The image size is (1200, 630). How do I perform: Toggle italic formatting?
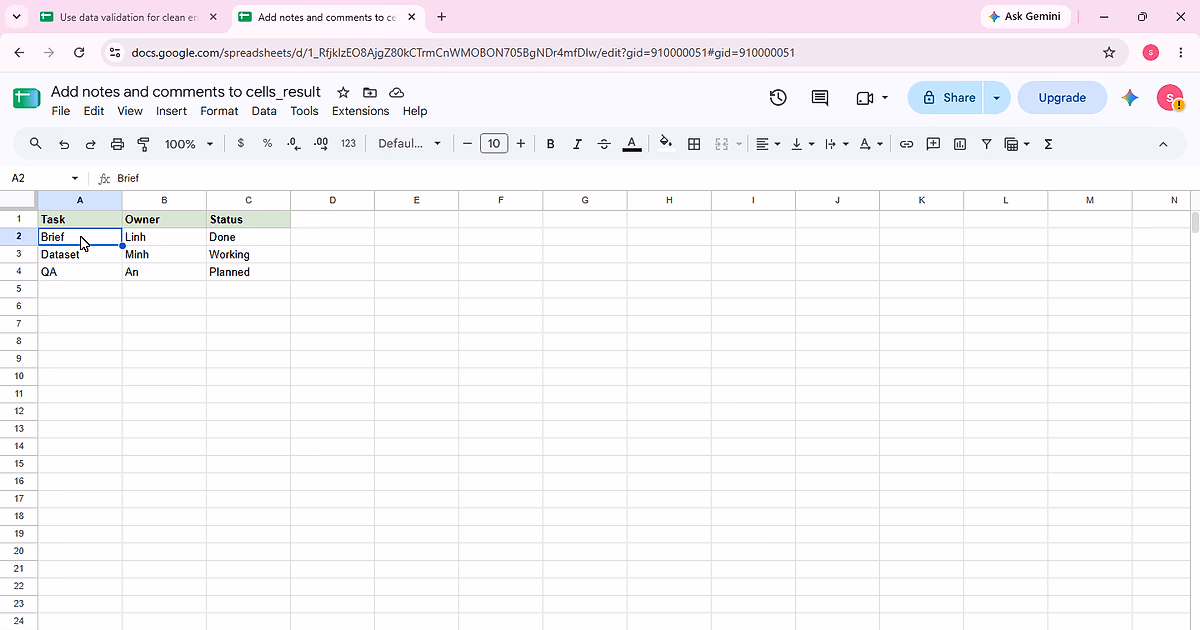point(577,144)
